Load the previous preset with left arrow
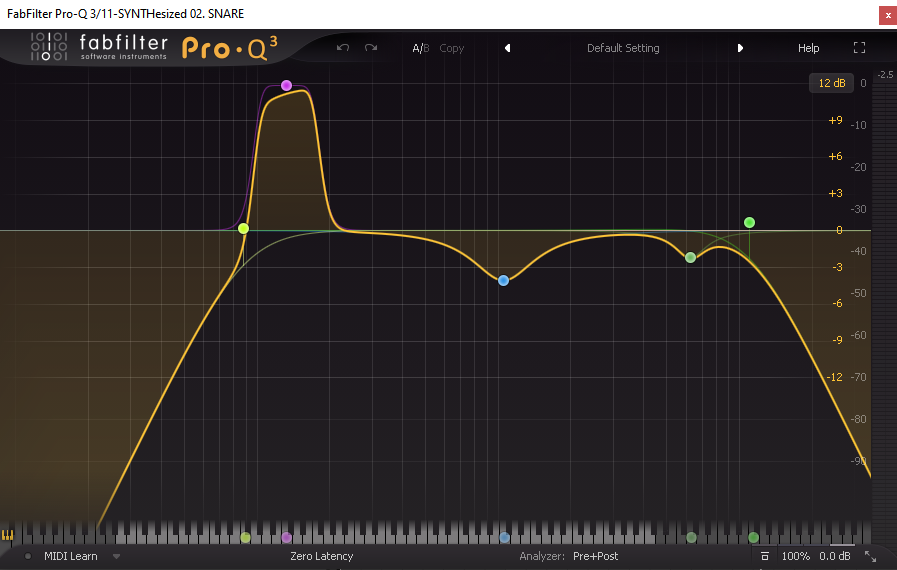 507,48
